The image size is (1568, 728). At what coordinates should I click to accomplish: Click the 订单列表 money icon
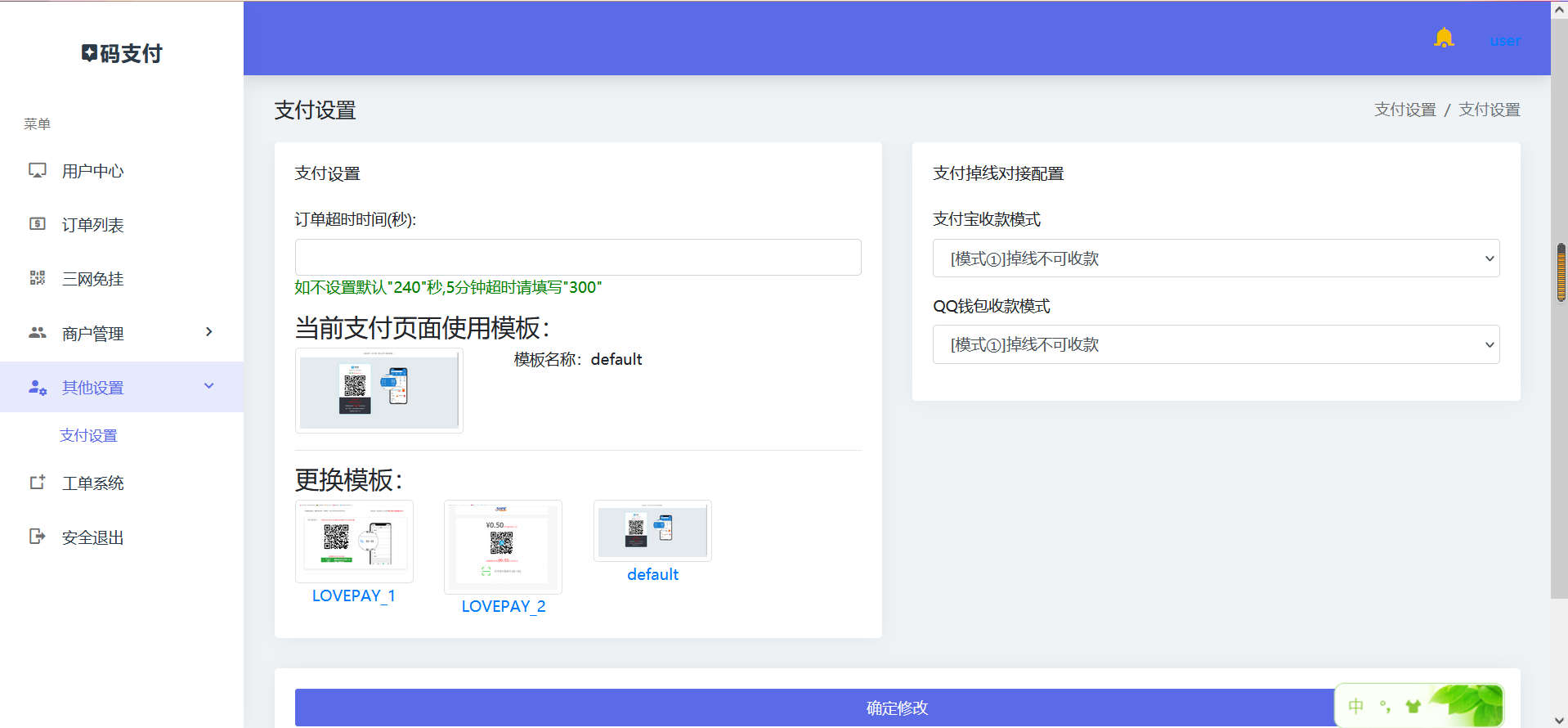[38, 224]
